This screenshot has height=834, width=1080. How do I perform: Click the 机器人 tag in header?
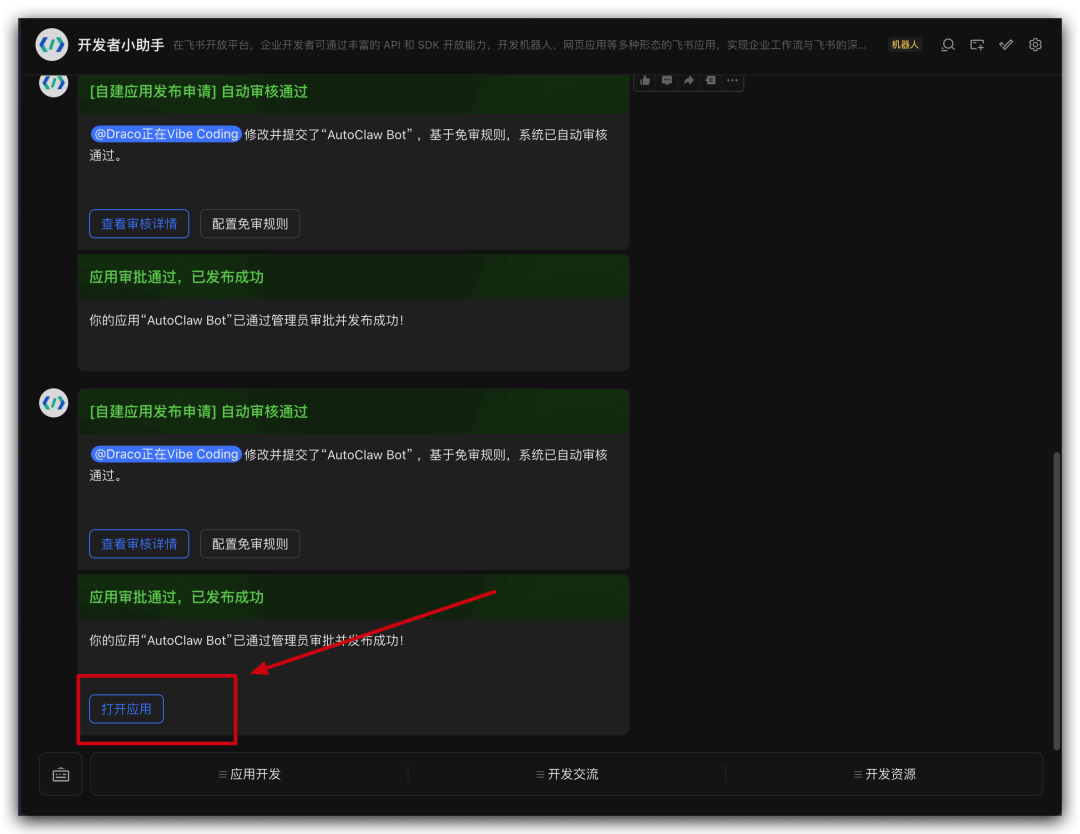pyautogui.click(x=904, y=45)
